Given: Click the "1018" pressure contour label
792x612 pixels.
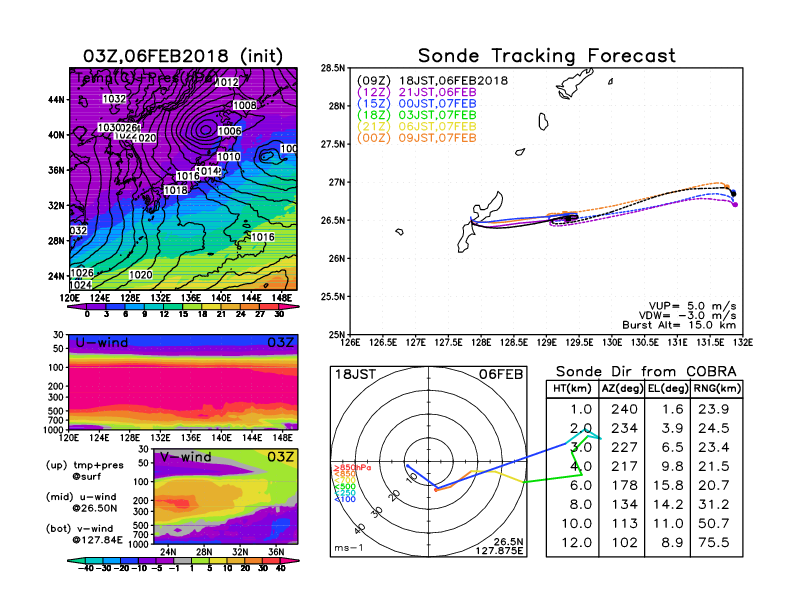Looking at the screenshot, I should (176, 190).
